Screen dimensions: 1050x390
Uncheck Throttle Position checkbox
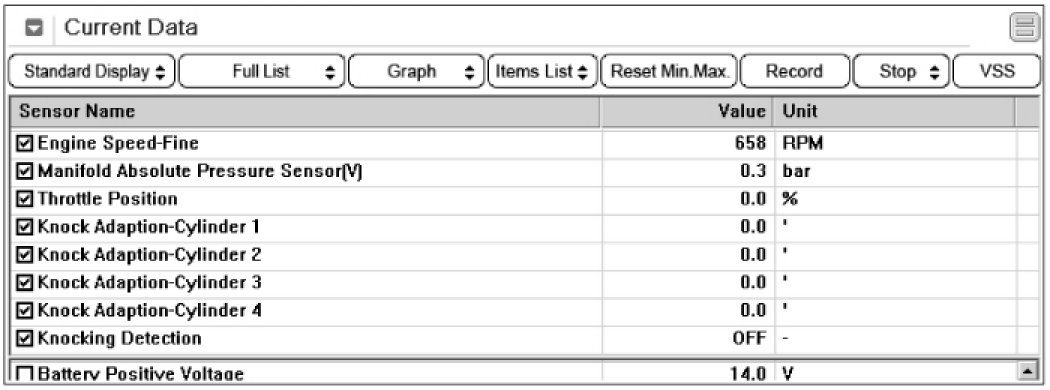coord(24,199)
